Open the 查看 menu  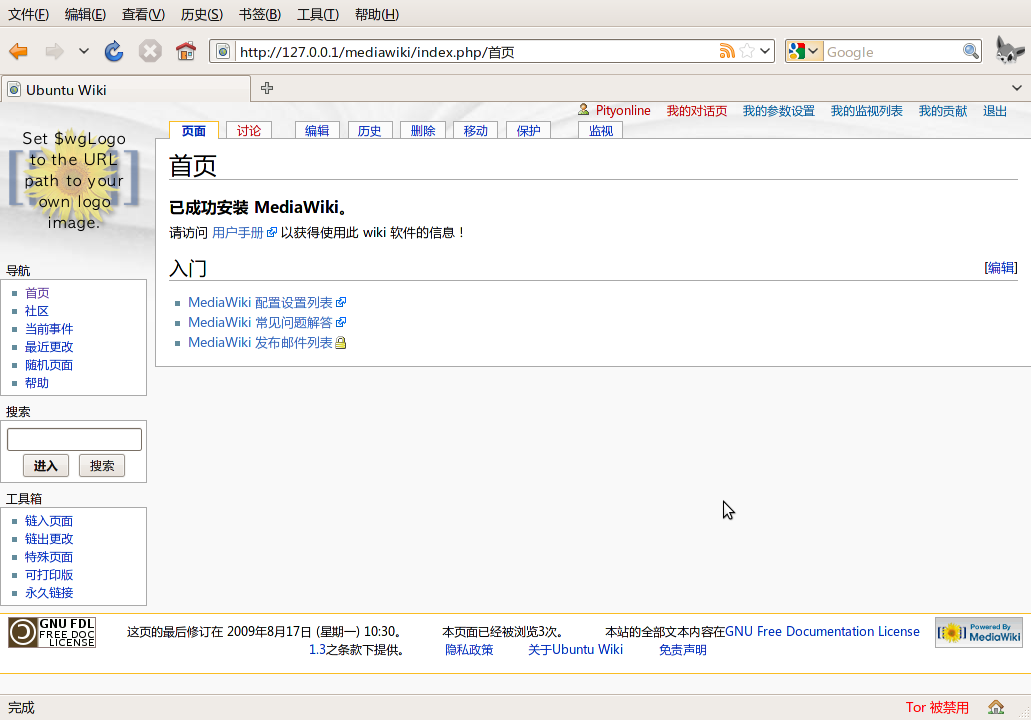click(143, 14)
